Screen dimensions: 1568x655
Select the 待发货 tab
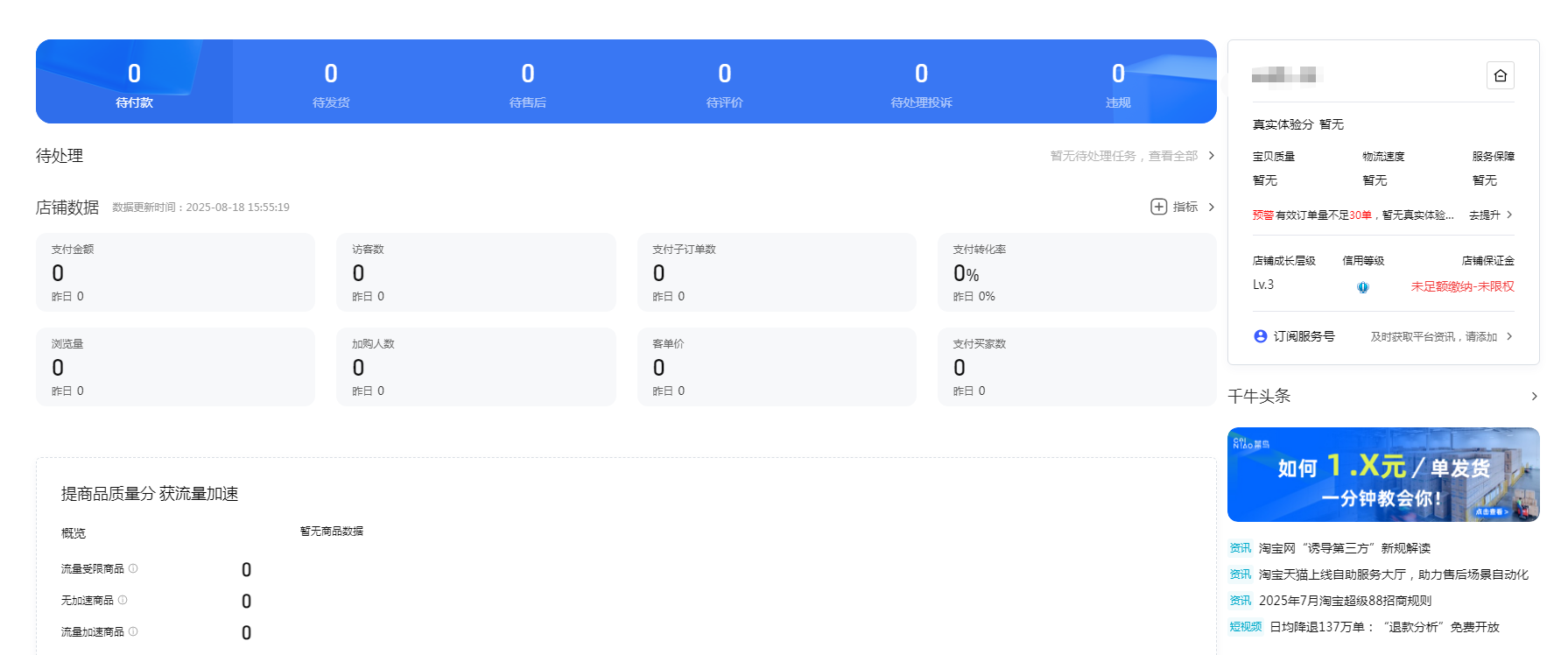point(331,81)
